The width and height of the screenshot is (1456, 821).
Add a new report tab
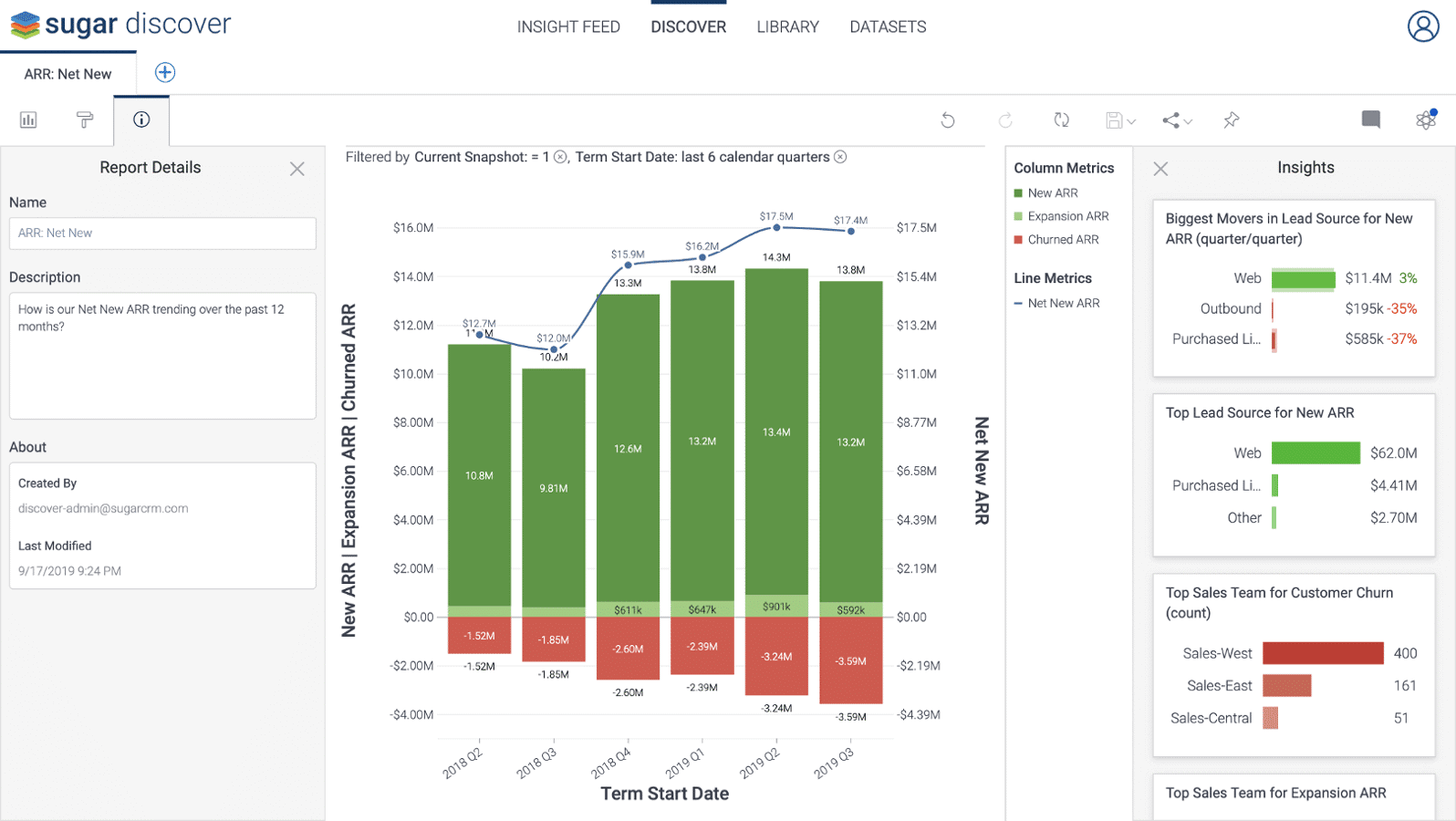tap(165, 72)
